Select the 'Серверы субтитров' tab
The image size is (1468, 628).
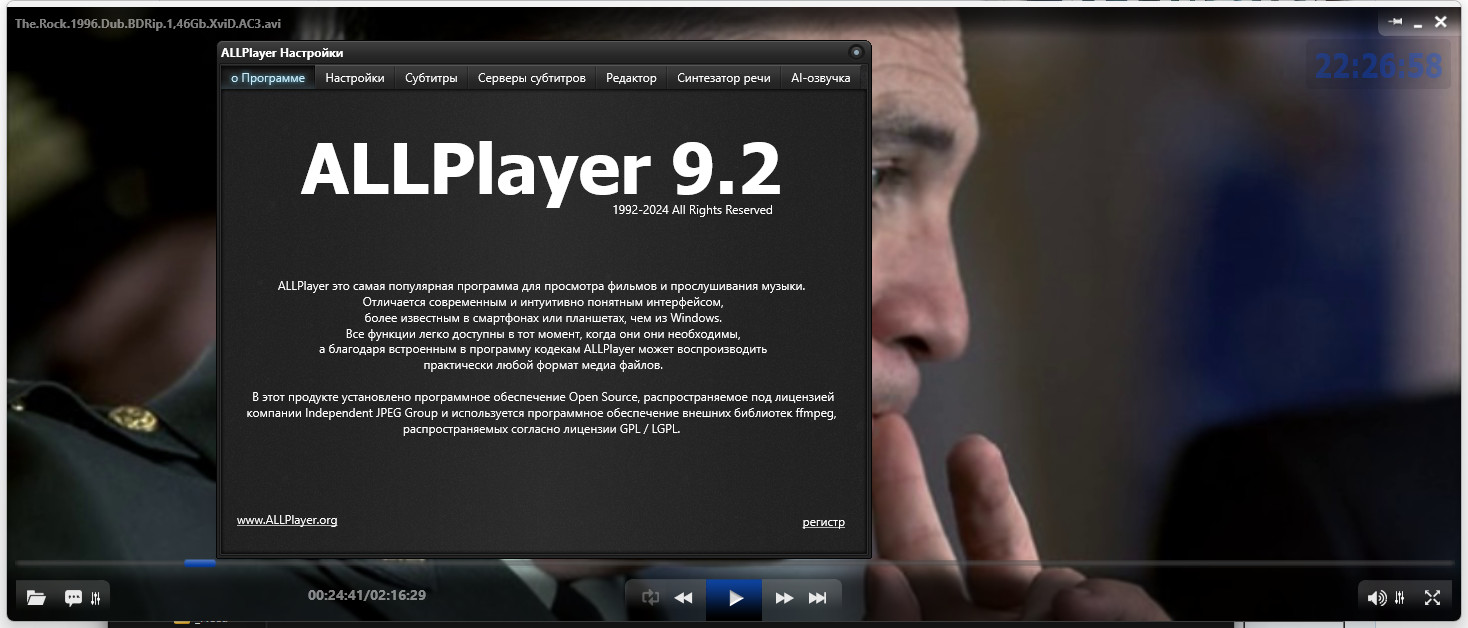pyautogui.click(x=532, y=77)
